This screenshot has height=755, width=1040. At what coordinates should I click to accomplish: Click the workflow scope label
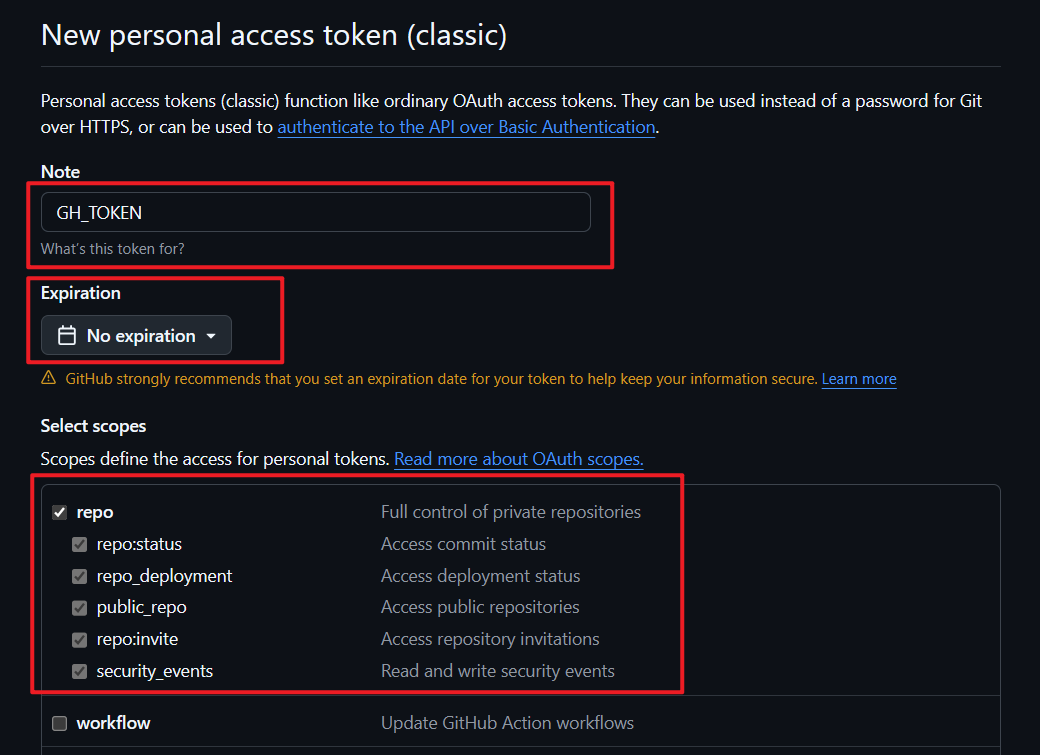[113, 723]
